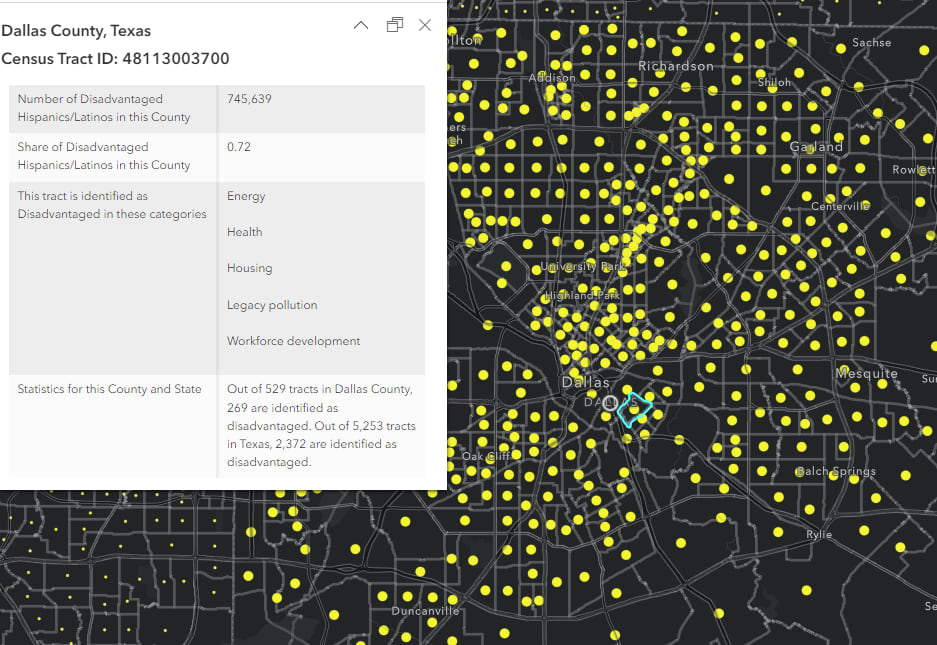This screenshot has width=937, height=645.
Task: Select the 'Health' category entry
Action: 244,232
